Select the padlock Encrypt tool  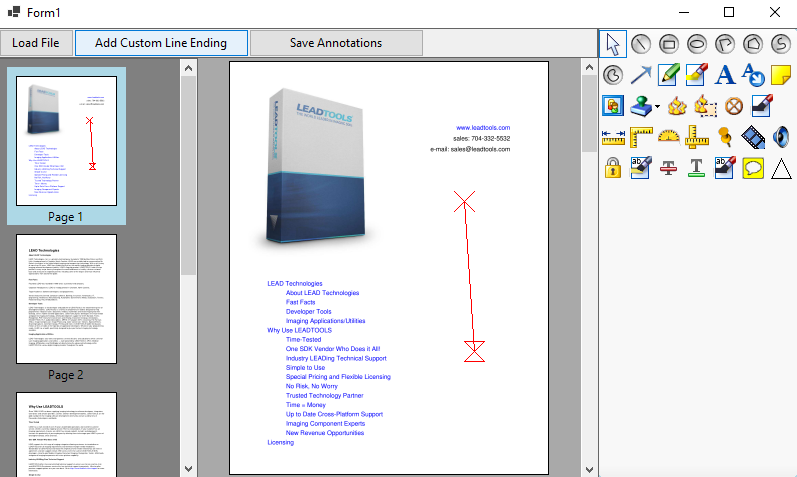613,168
